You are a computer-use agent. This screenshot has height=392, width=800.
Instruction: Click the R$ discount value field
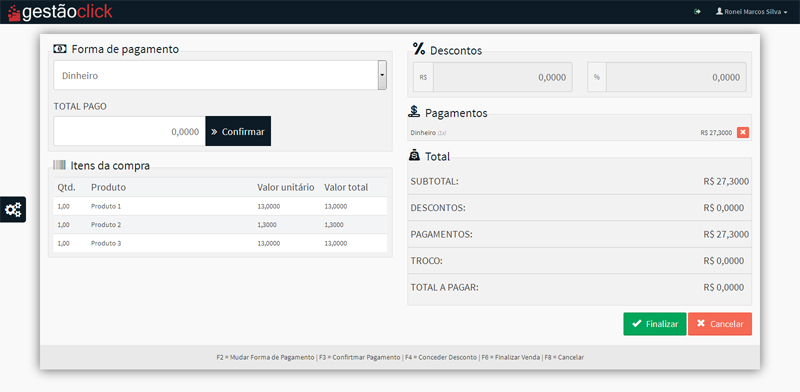coord(503,78)
